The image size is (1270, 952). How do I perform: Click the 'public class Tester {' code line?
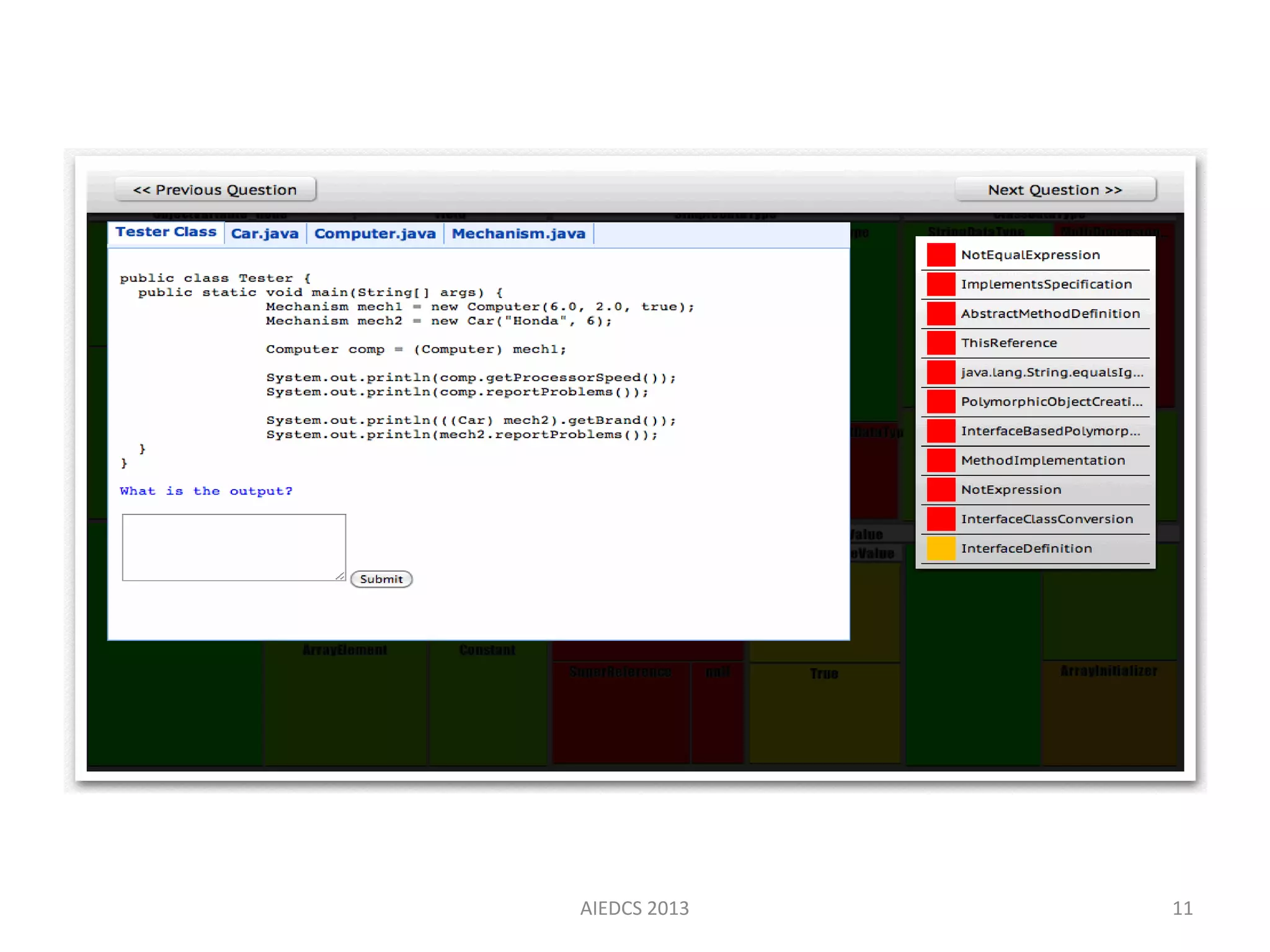215,278
